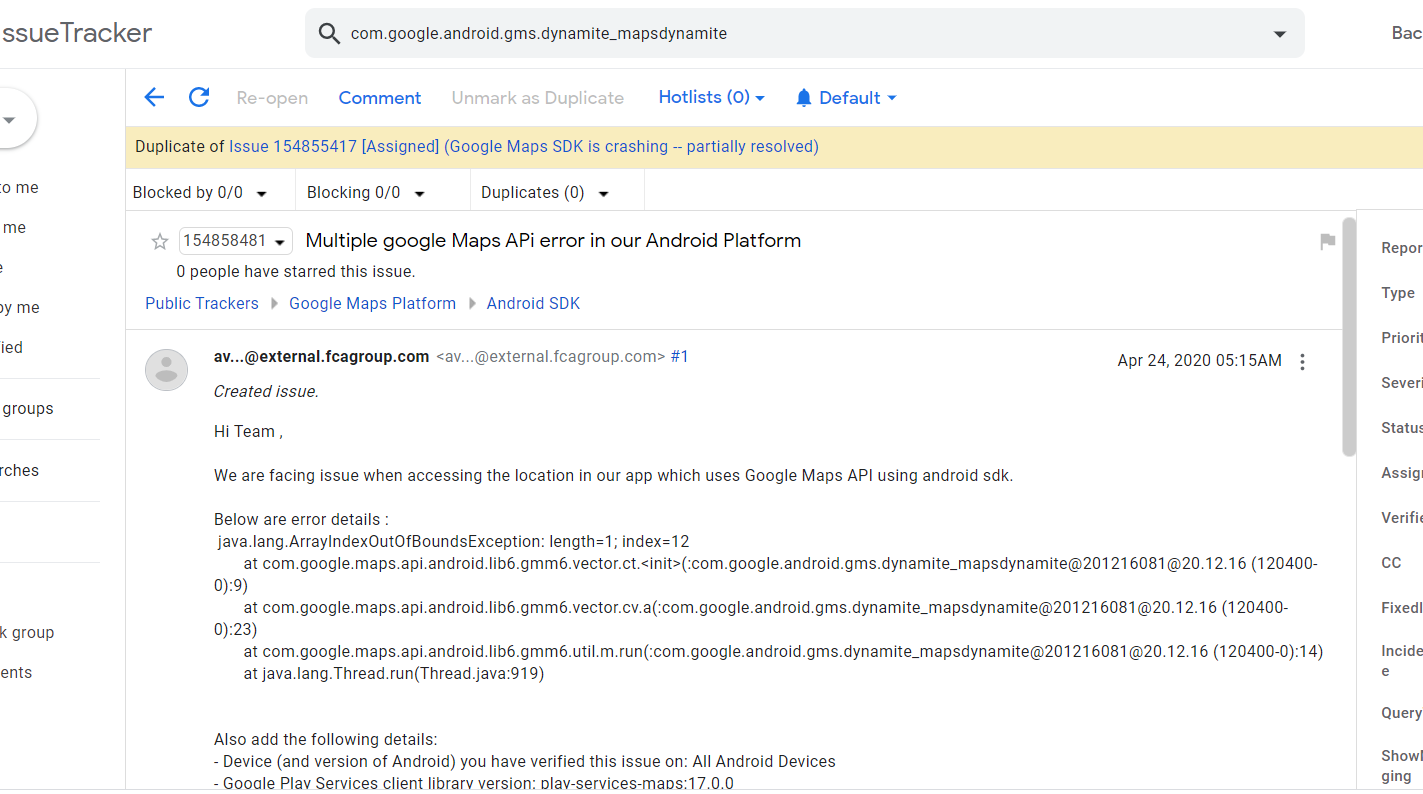Click 'Also add the following details:' text
The height and width of the screenshot is (794, 1423).
[326, 740]
